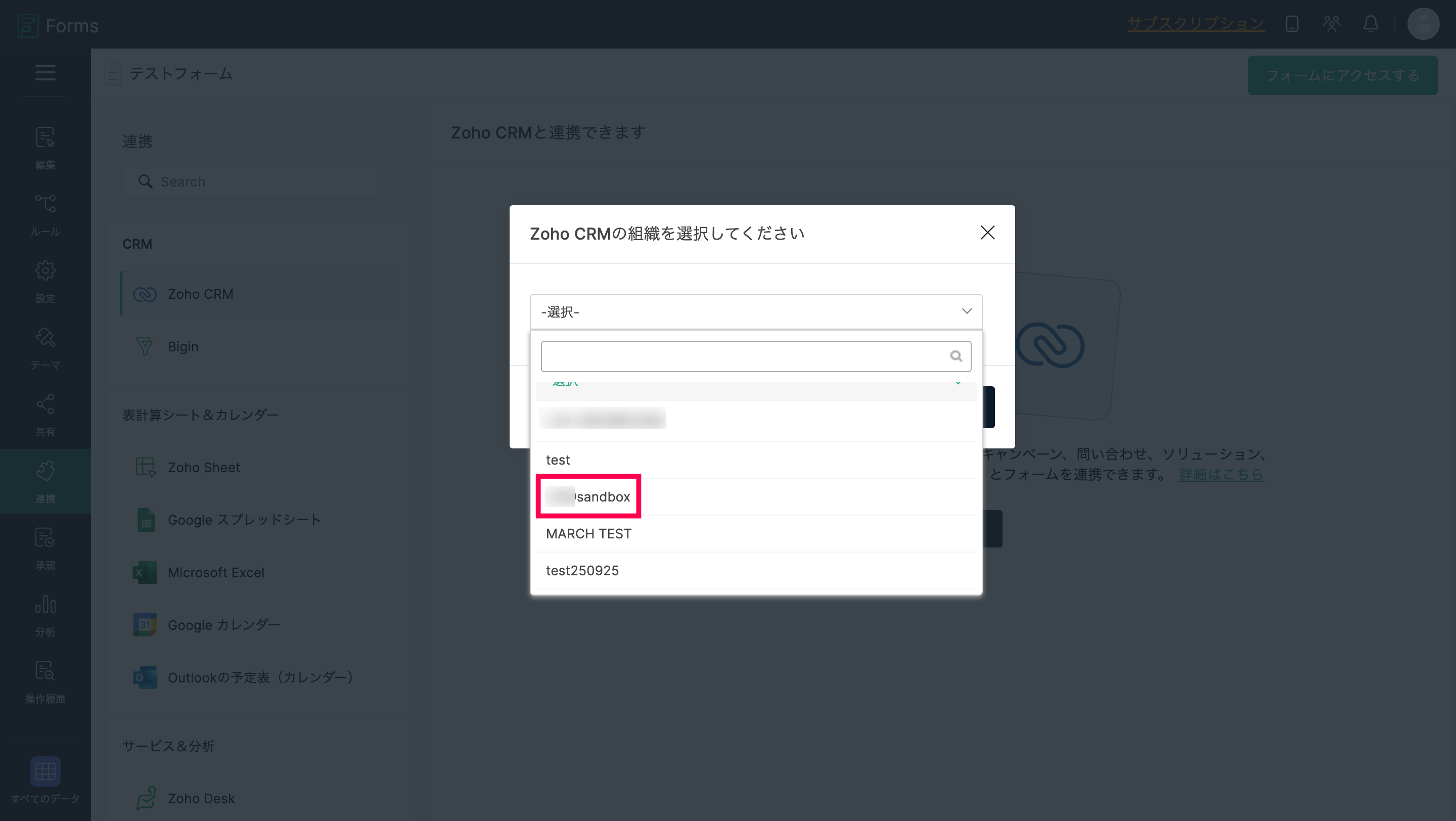Click the dropdown chevron arrow

(x=967, y=311)
